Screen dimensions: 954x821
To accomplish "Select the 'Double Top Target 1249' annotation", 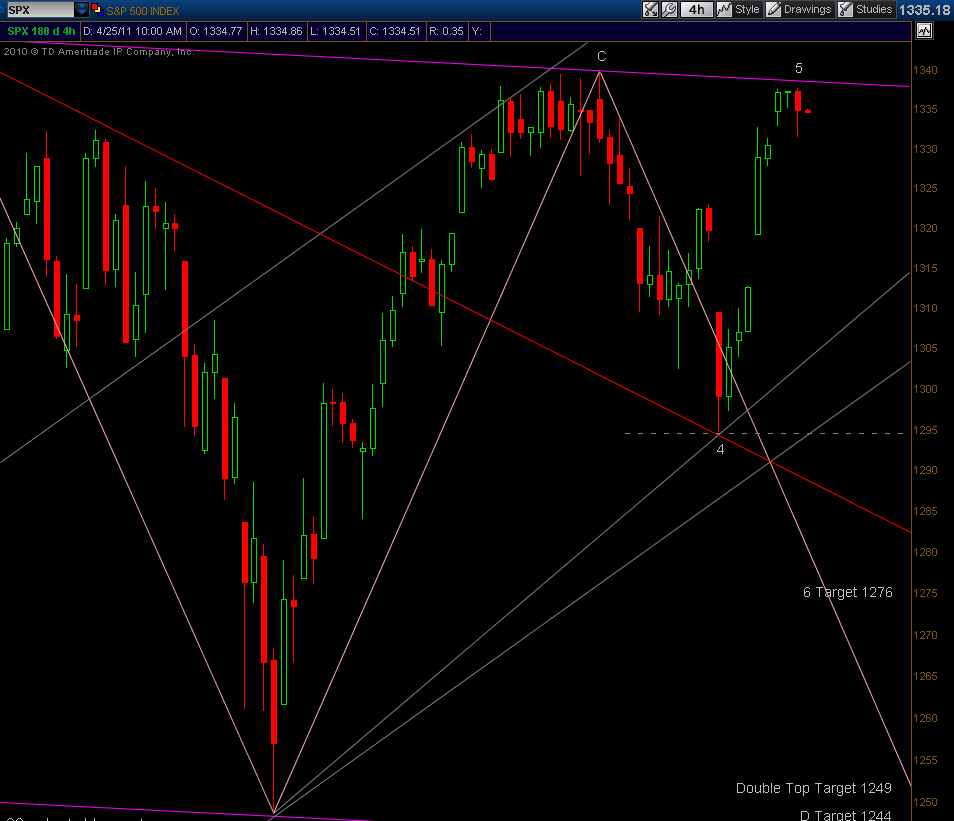I will [x=813, y=788].
